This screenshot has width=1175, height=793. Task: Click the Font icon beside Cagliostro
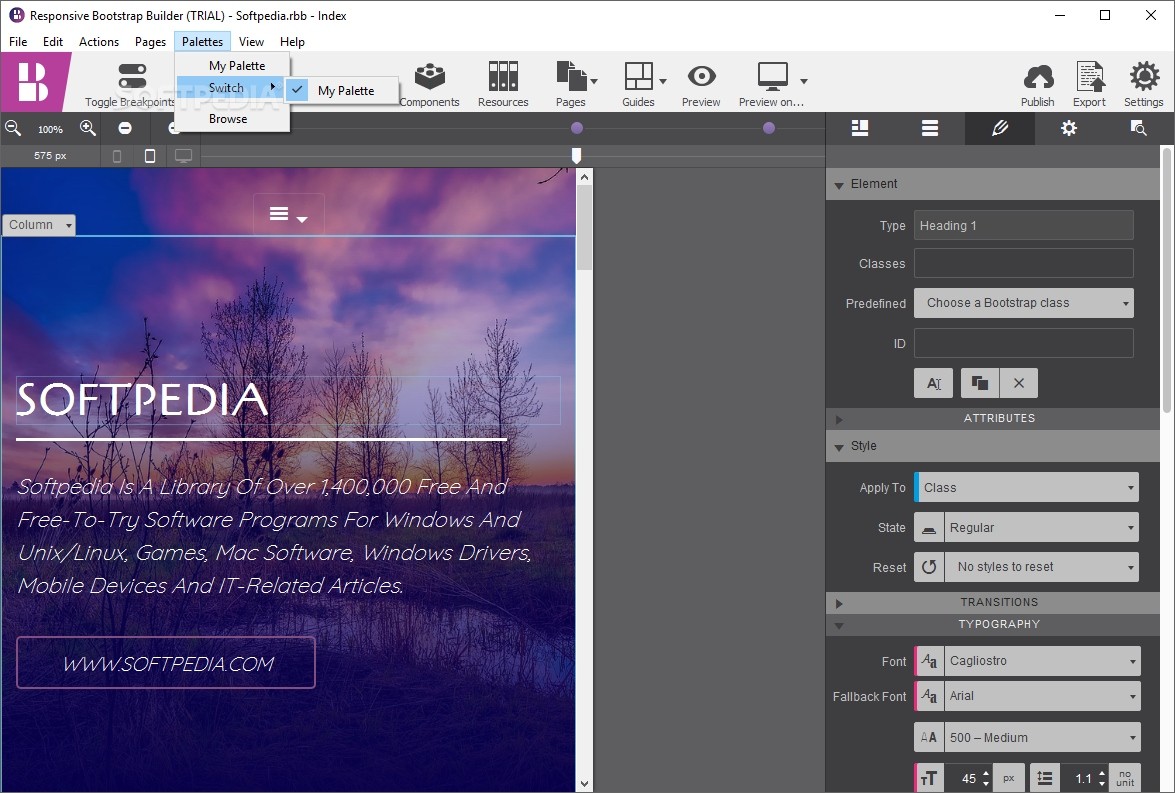pyautogui.click(x=929, y=661)
